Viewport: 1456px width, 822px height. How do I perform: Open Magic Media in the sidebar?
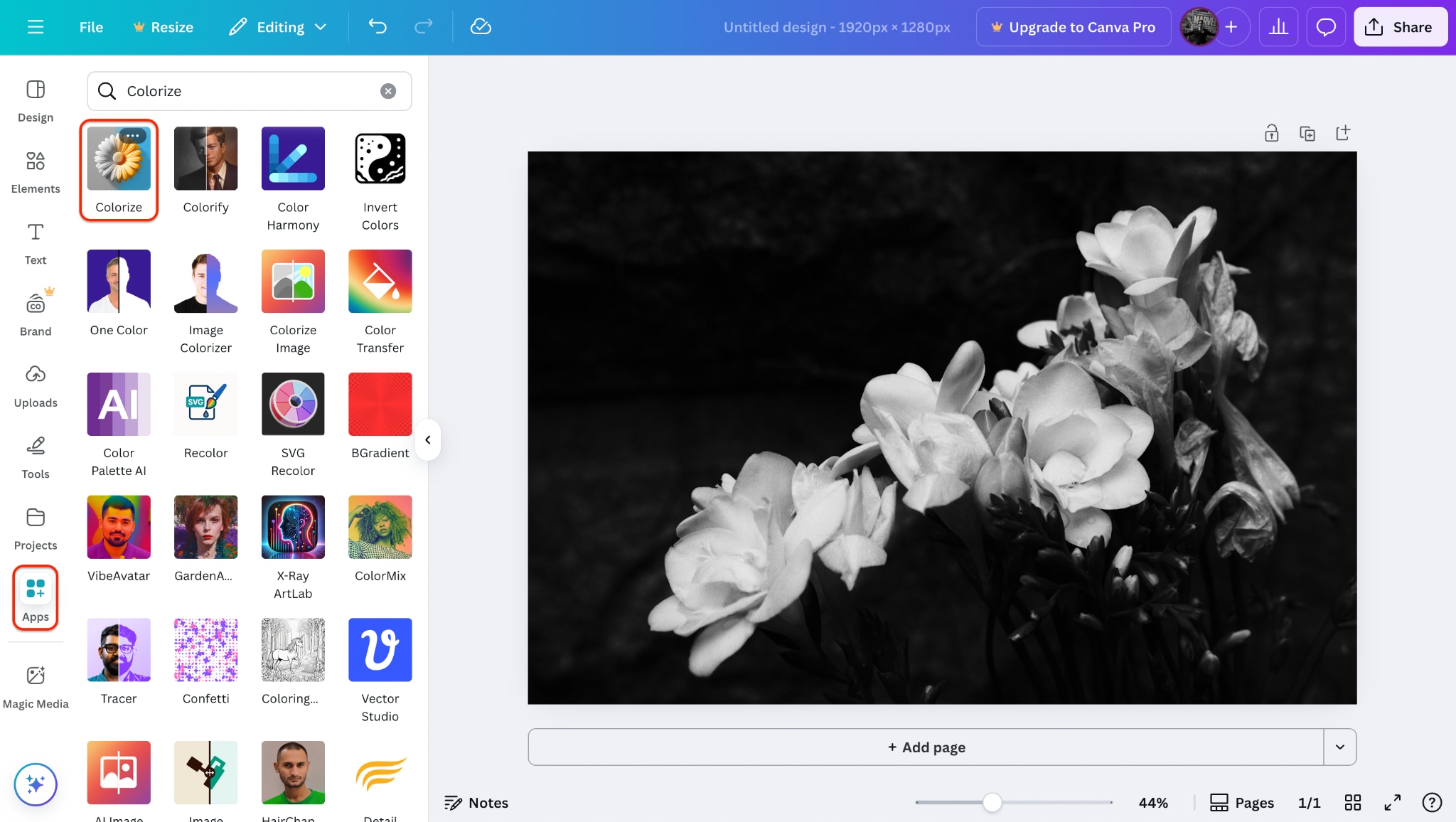tap(35, 685)
